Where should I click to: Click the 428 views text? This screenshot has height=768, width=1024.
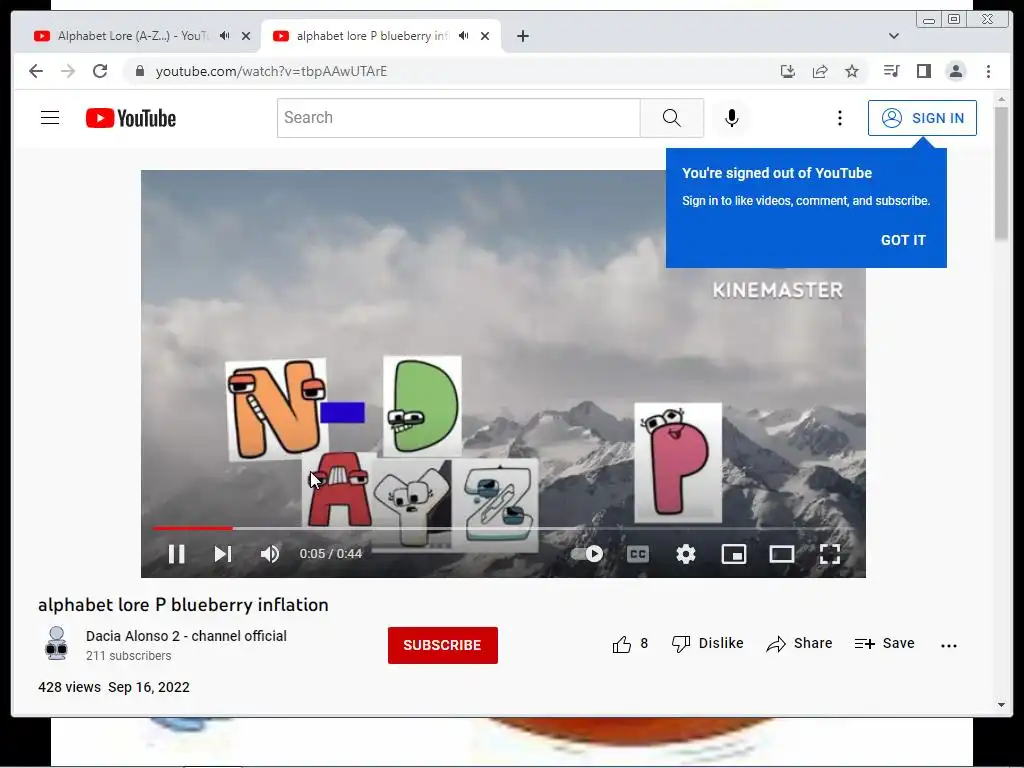pos(69,687)
